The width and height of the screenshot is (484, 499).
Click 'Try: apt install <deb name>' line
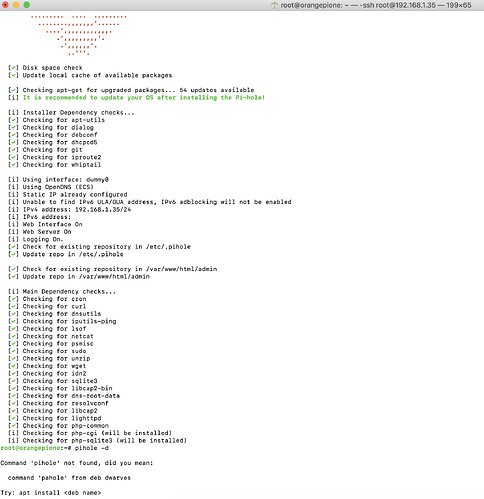pos(51,493)
